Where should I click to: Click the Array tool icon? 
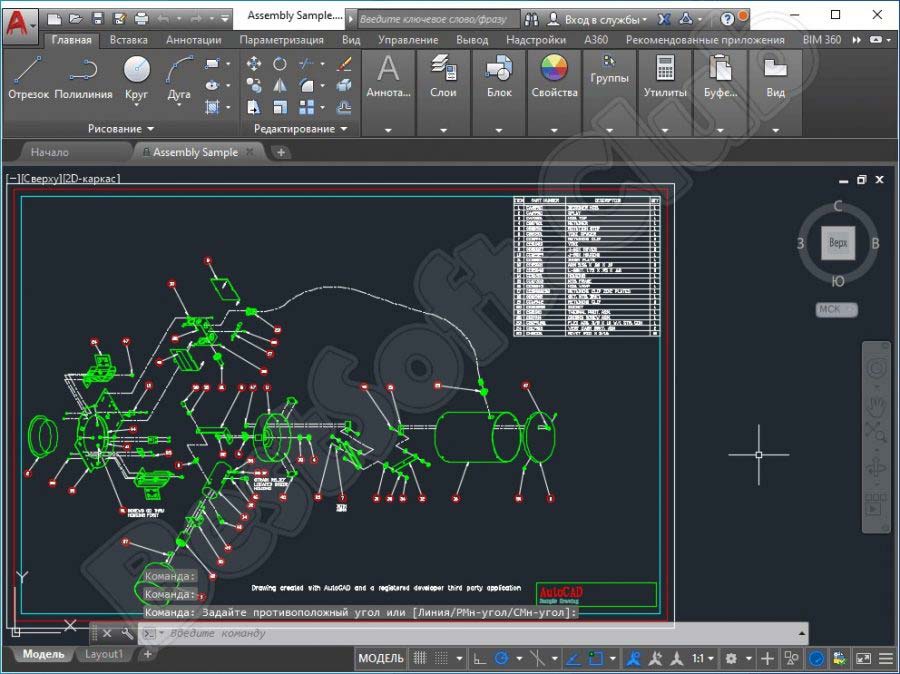point(307,107)
